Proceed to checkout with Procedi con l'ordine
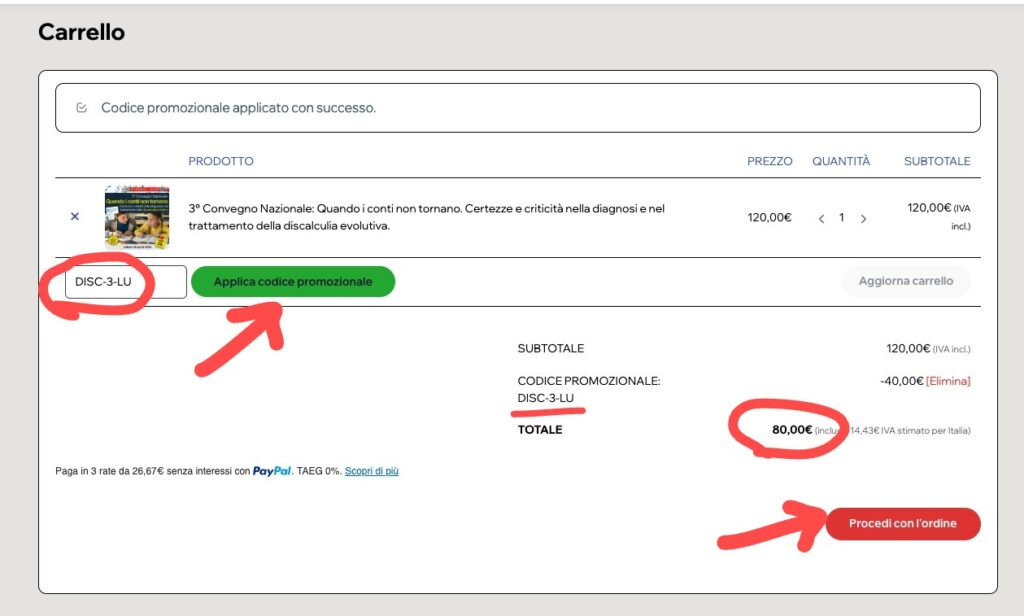 [x=902, y=524]
